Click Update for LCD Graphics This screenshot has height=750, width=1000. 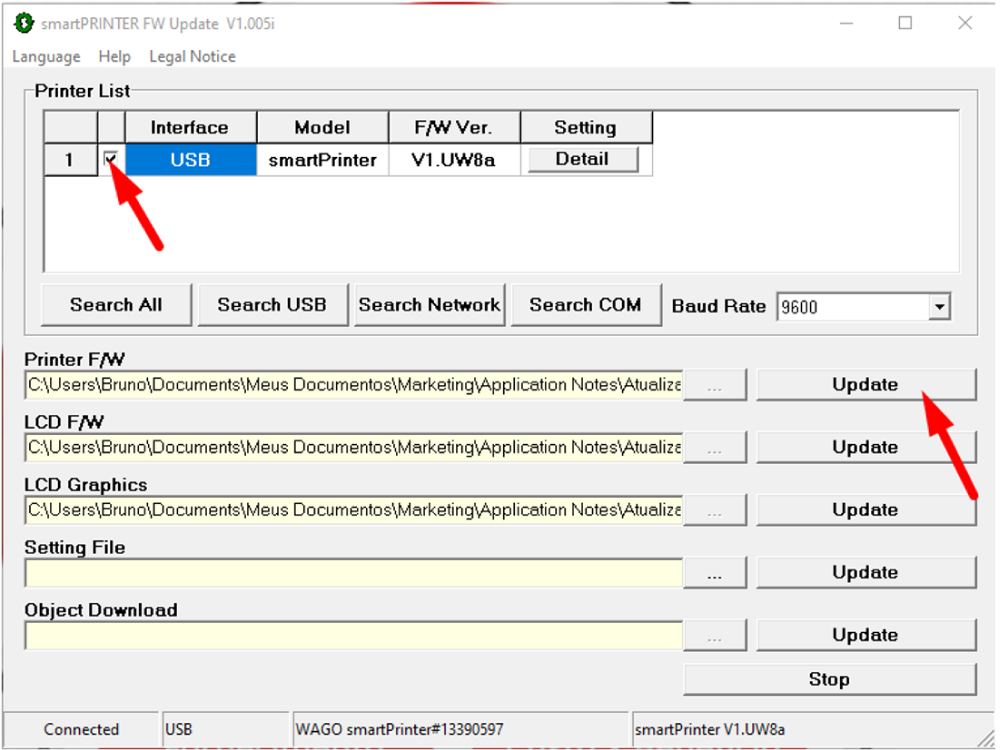click(x=865, y=510)
